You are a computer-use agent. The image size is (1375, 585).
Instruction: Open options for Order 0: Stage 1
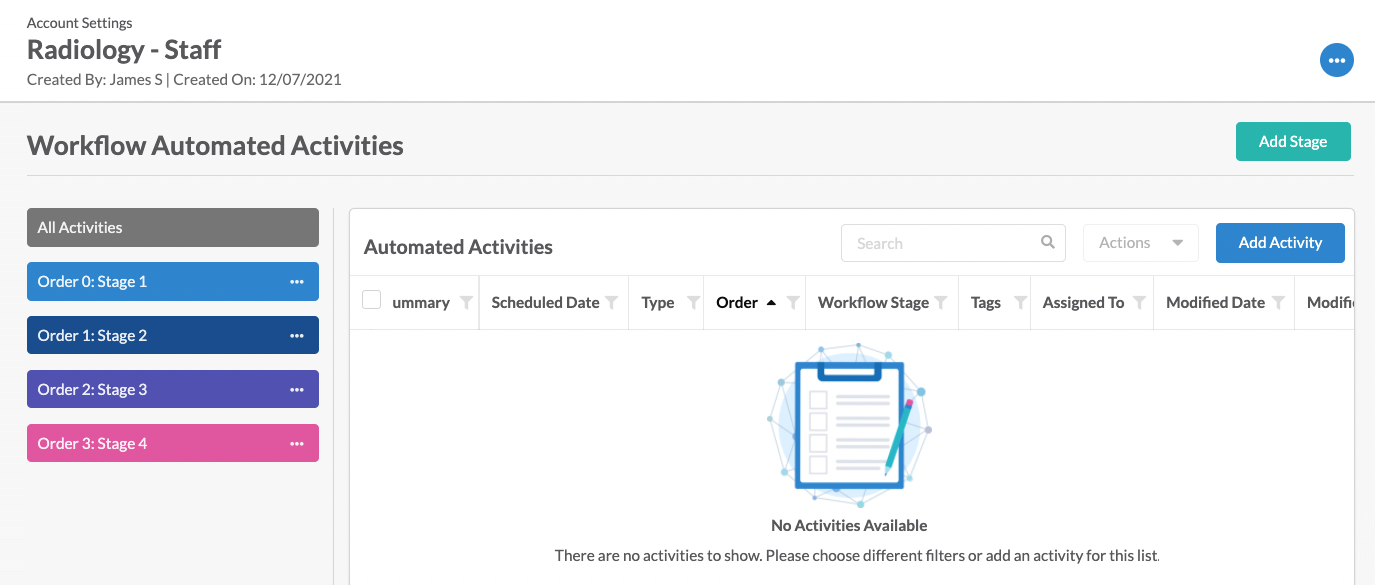(x=297, y=282)
